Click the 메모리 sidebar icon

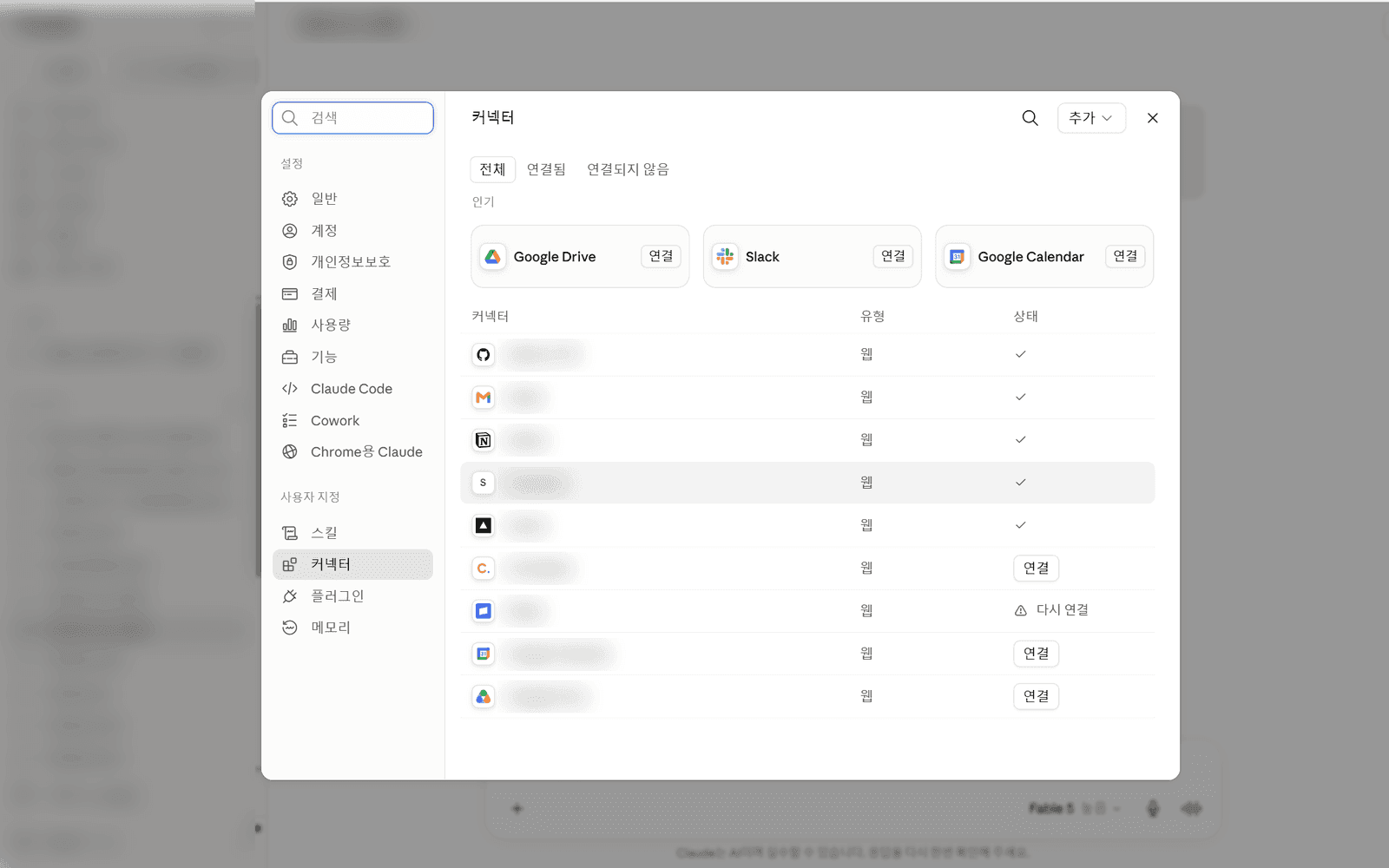pos(290,628)
